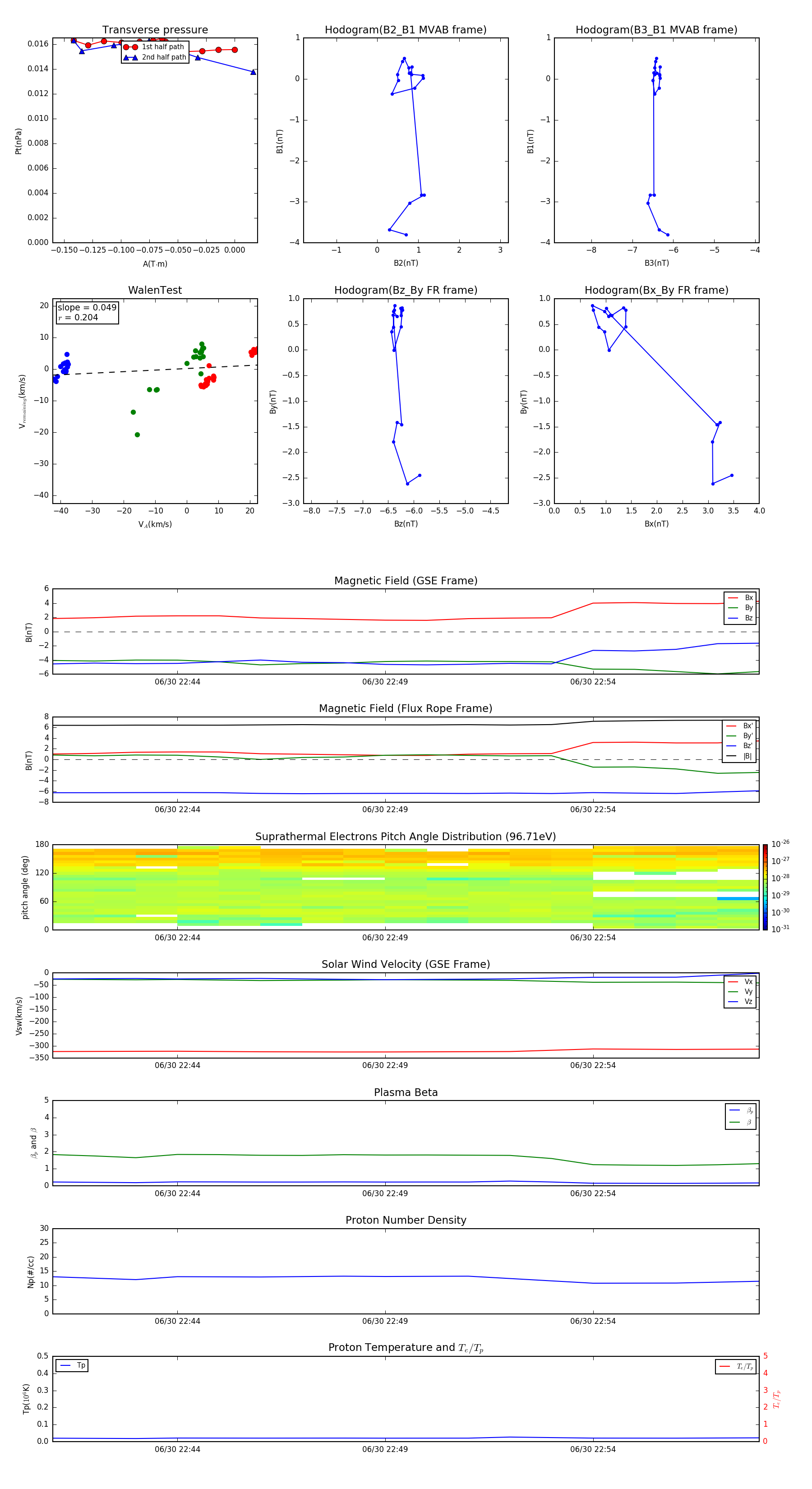The image size is (812, 1489).
Task: Click the 'Bx' legend entry in GSE magnetic plot
Action: click(740, 598)
